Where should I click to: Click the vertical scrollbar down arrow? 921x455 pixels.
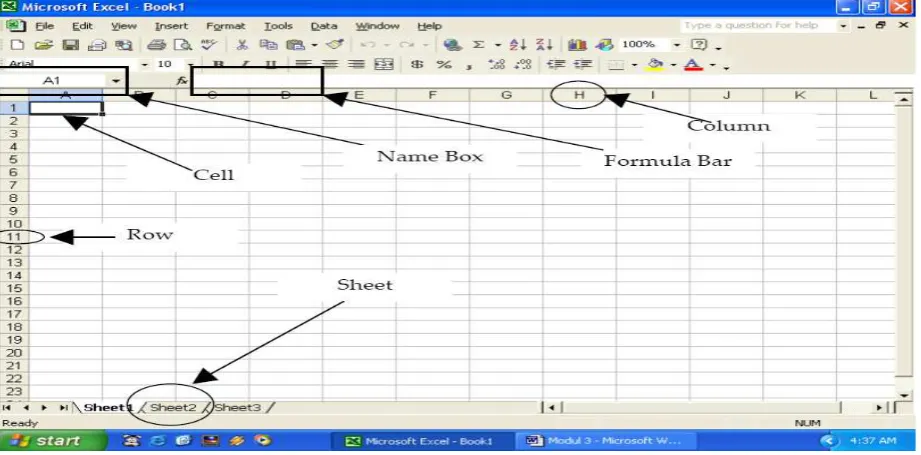click(x=904, y=396)
